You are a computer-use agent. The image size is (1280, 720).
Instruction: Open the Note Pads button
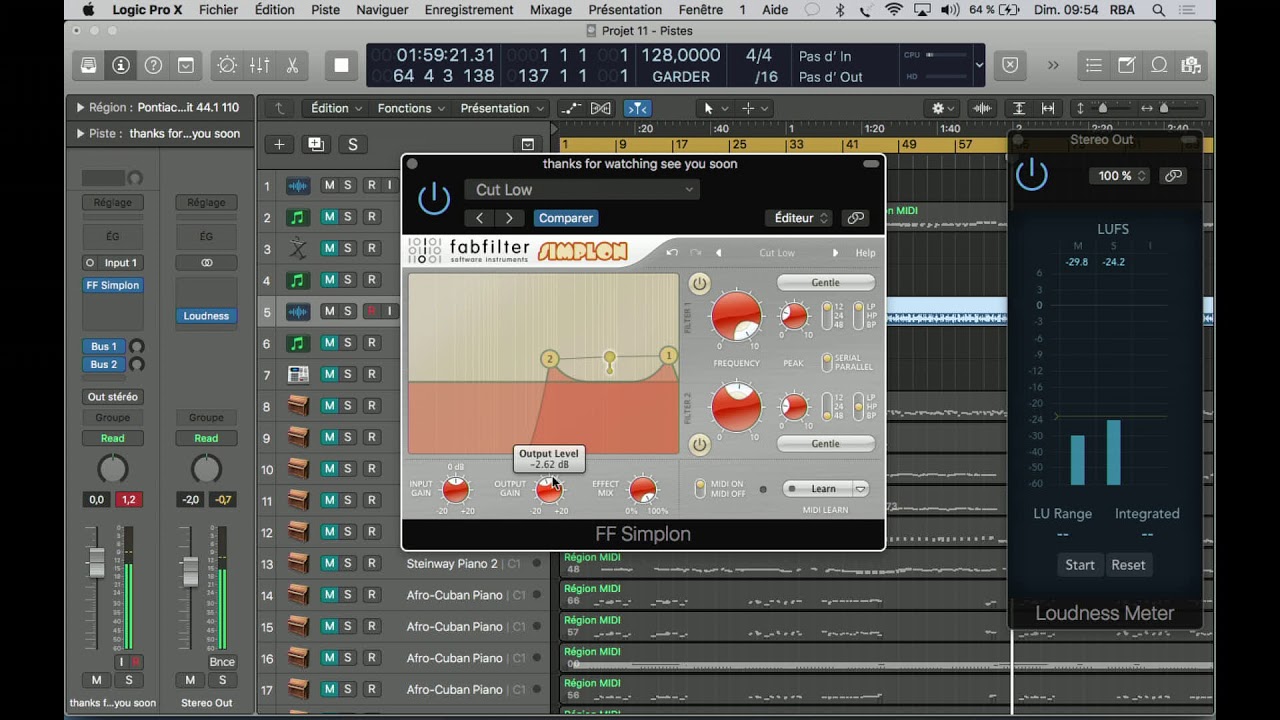(1127, 65)
